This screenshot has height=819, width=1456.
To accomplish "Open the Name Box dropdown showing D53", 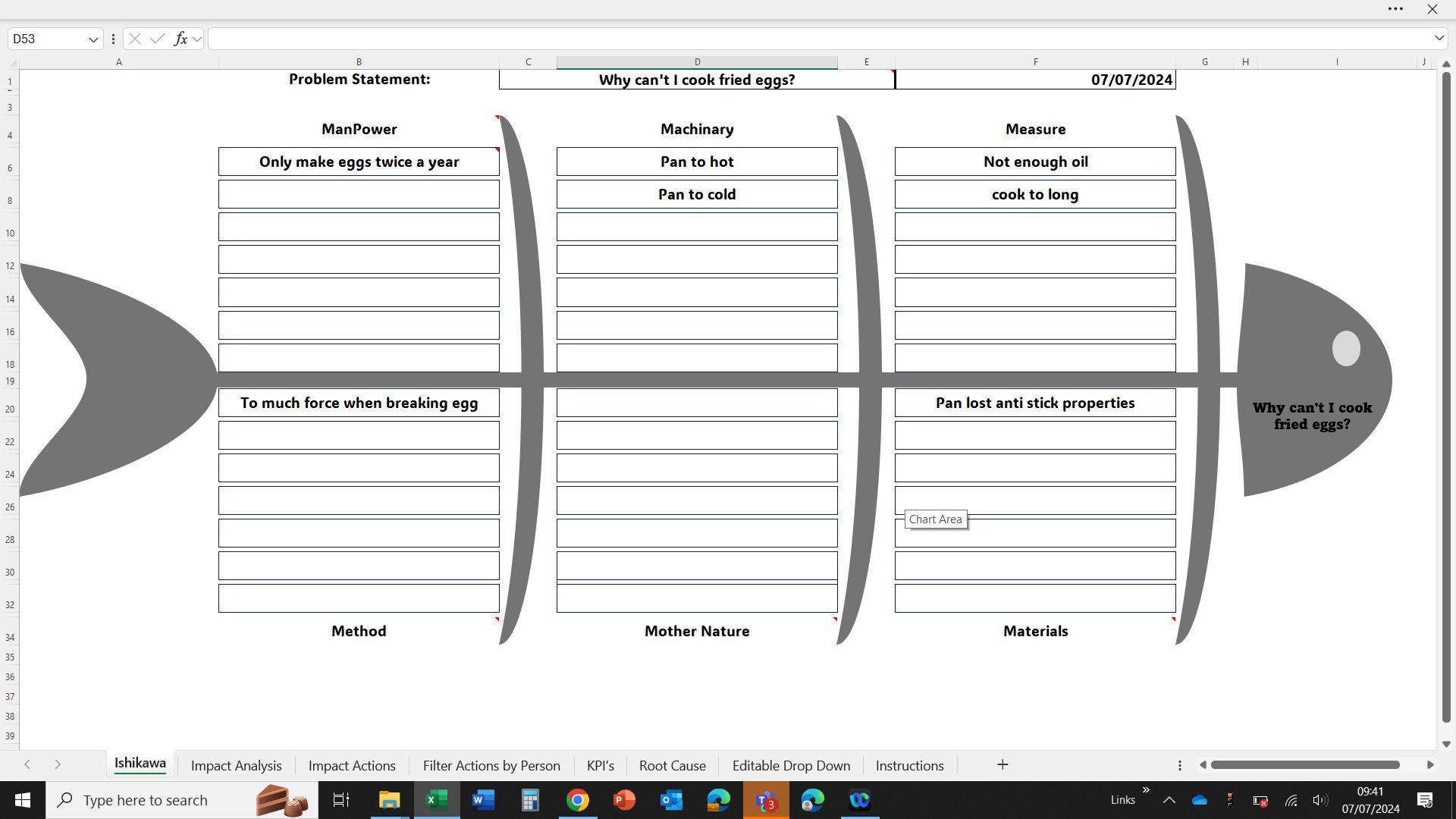I will tap(93, 39).
